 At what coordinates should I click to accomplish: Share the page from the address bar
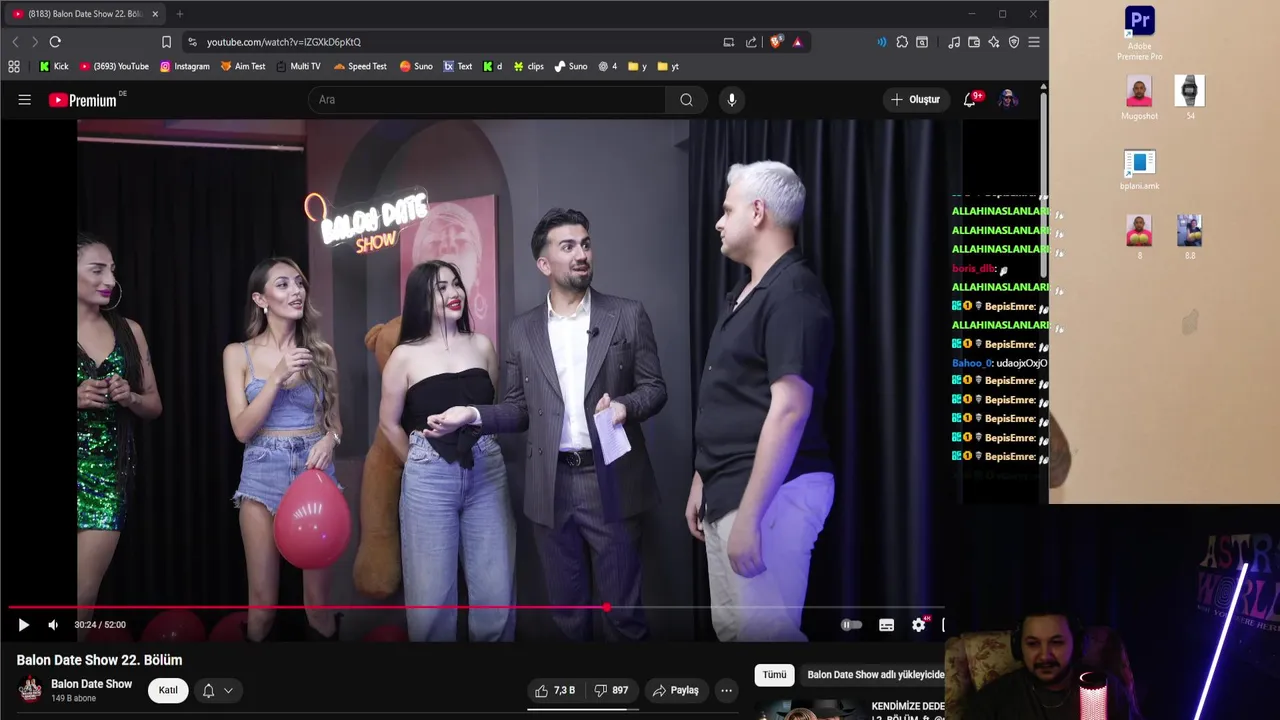click(751, 42)
